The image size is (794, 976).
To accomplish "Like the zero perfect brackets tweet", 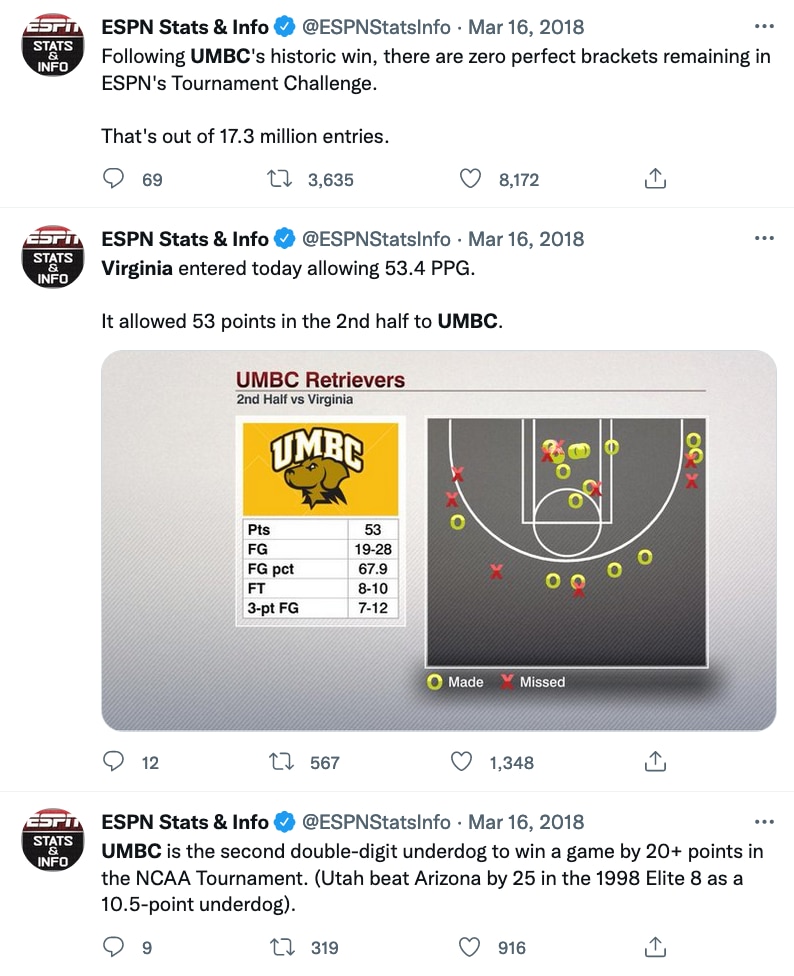I will [470, 179].
